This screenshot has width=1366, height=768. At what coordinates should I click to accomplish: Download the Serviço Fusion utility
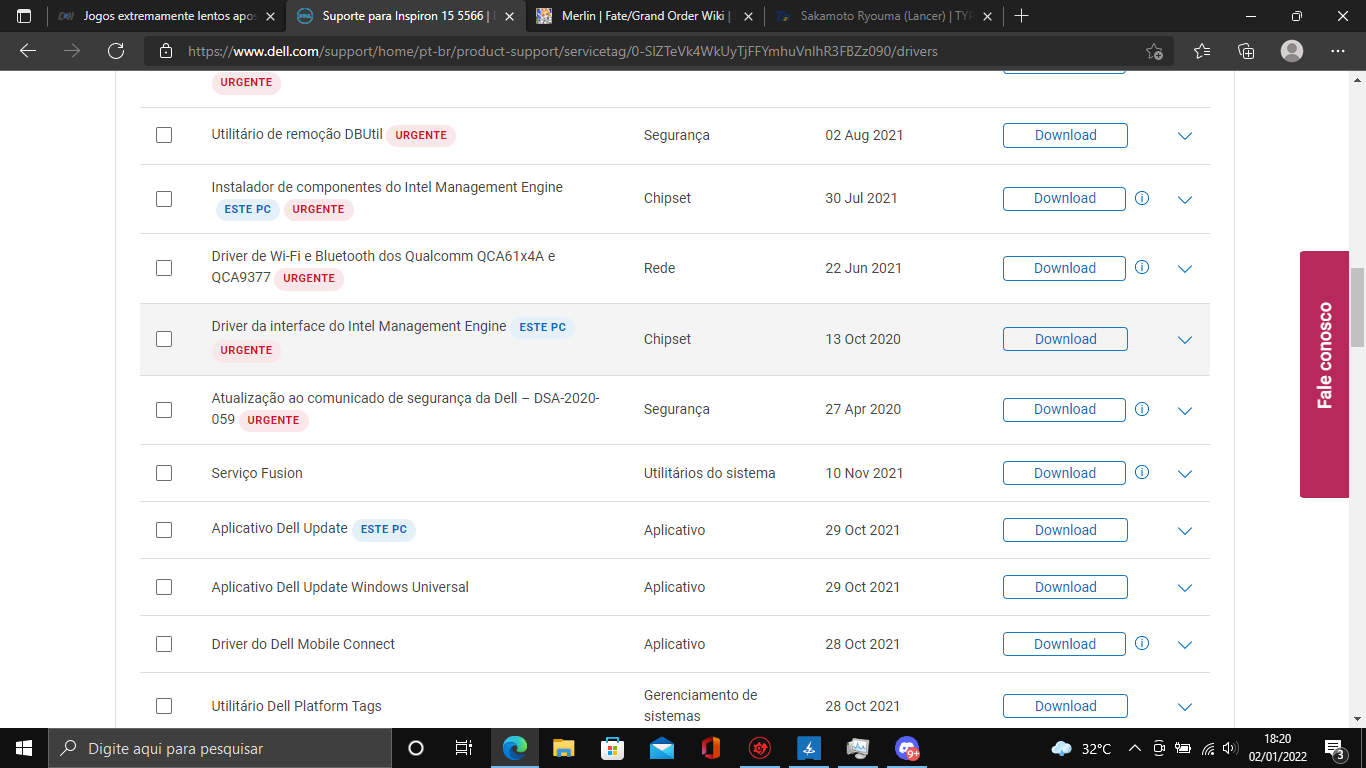[1064, 473]
